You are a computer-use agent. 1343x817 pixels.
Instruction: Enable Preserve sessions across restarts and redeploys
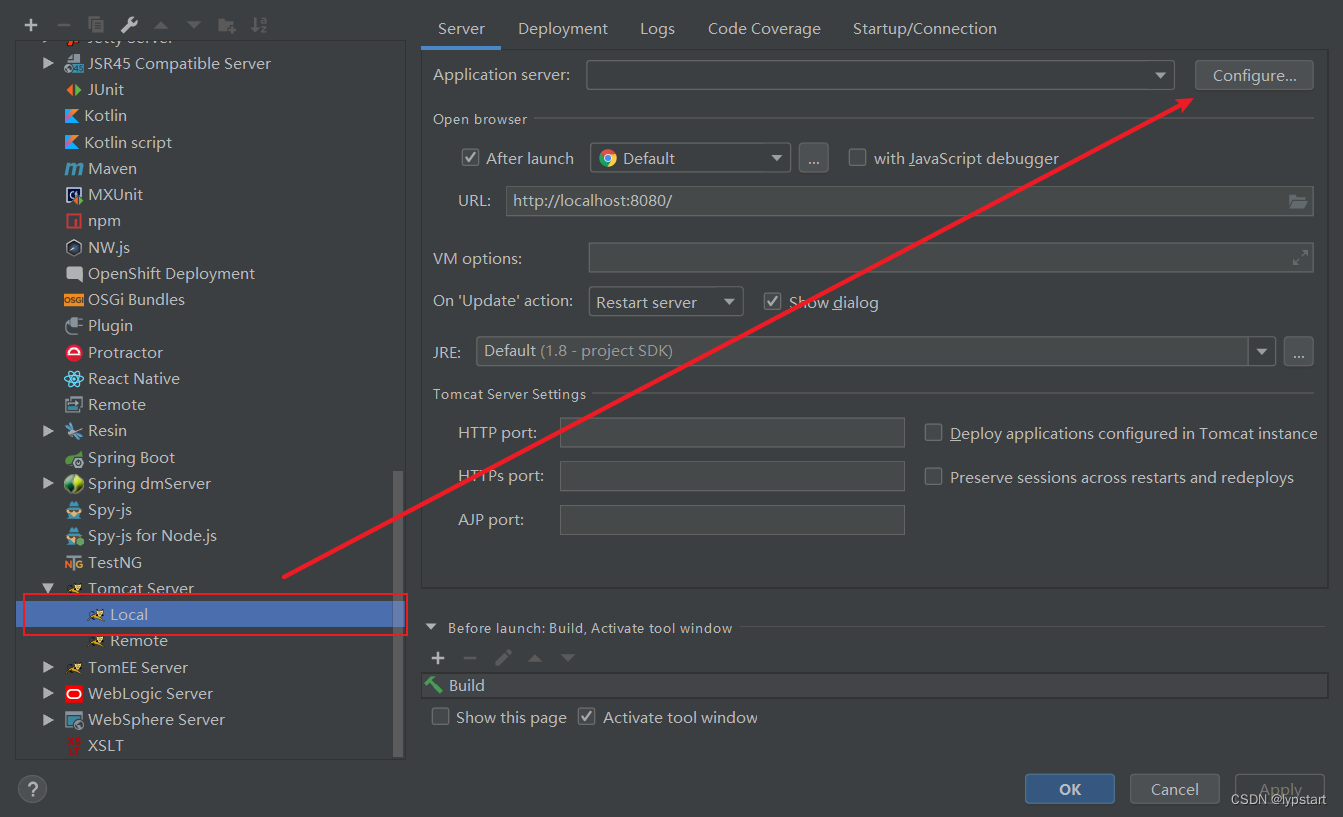pyautogui.click(x=933, y=477)
